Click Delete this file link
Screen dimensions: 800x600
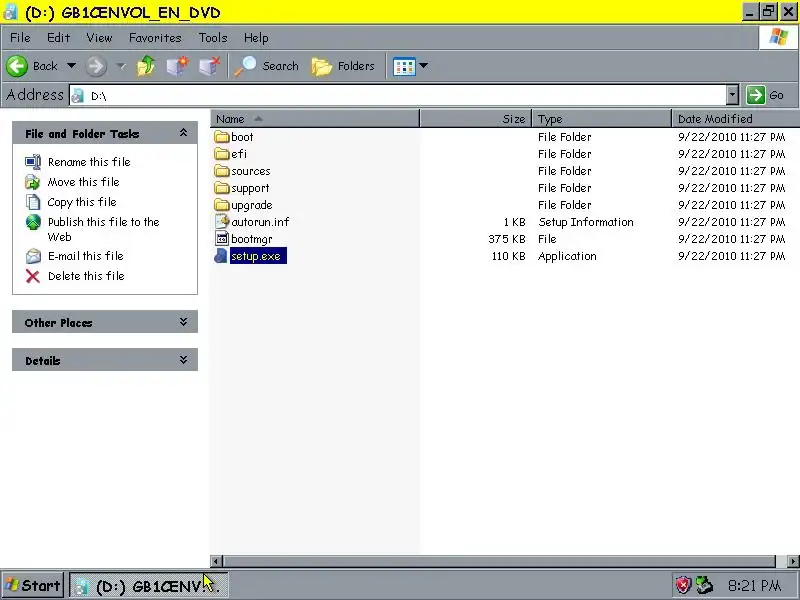pos(86,276)
